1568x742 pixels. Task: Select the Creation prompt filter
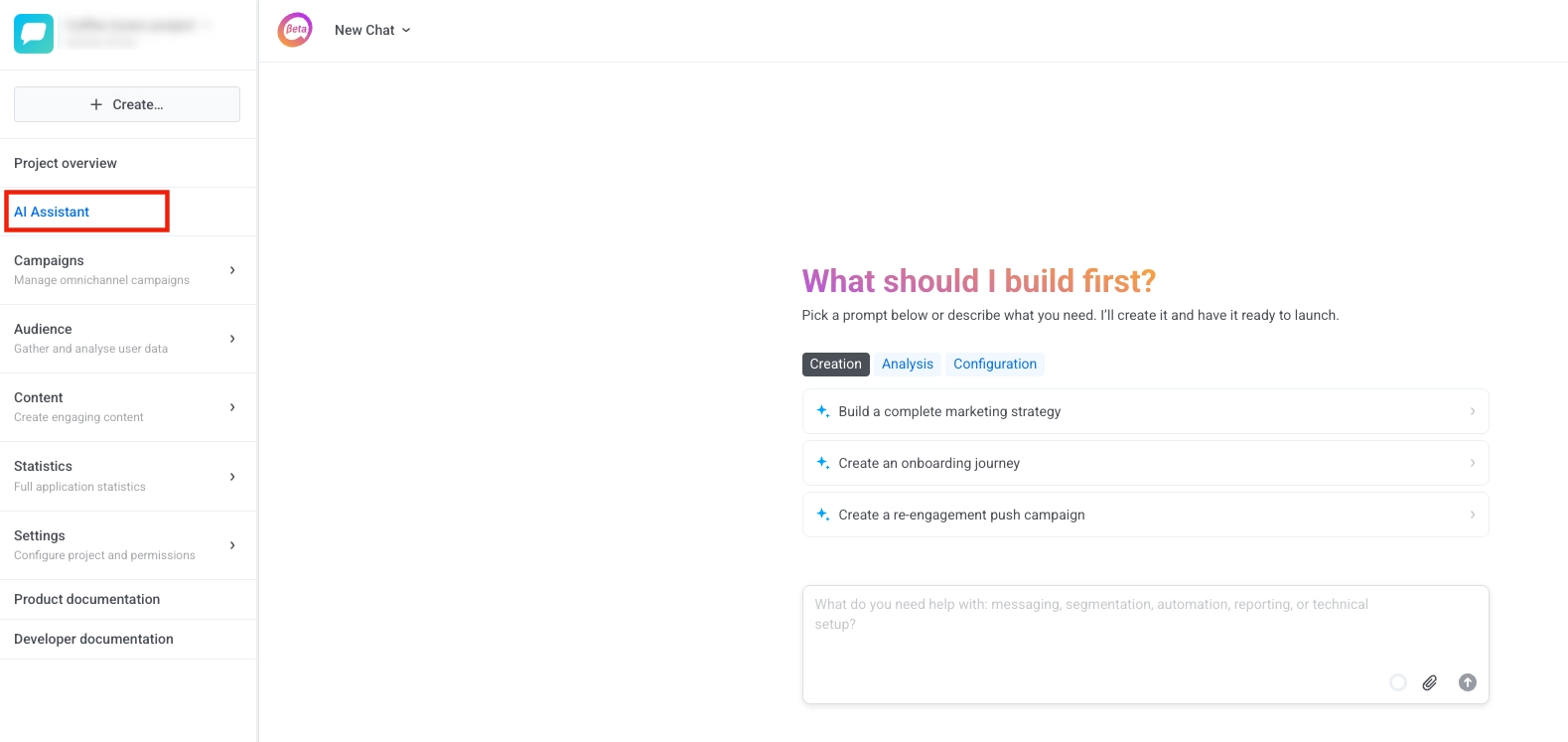[835, 364]
